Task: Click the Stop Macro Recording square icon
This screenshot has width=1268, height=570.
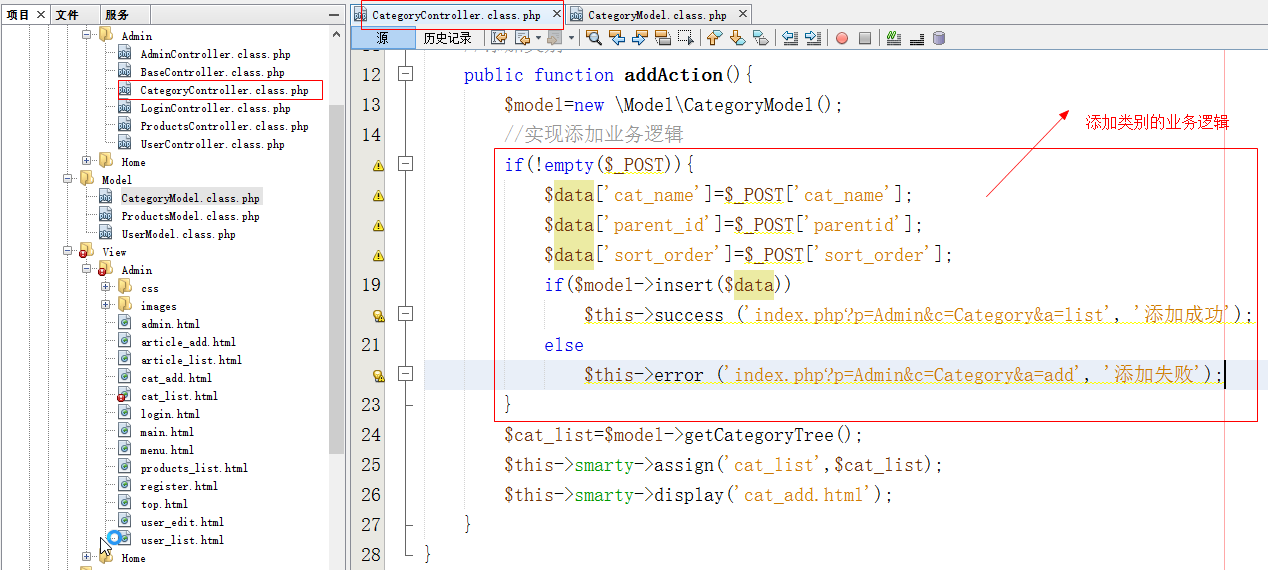Action: [x=865, y=38]
